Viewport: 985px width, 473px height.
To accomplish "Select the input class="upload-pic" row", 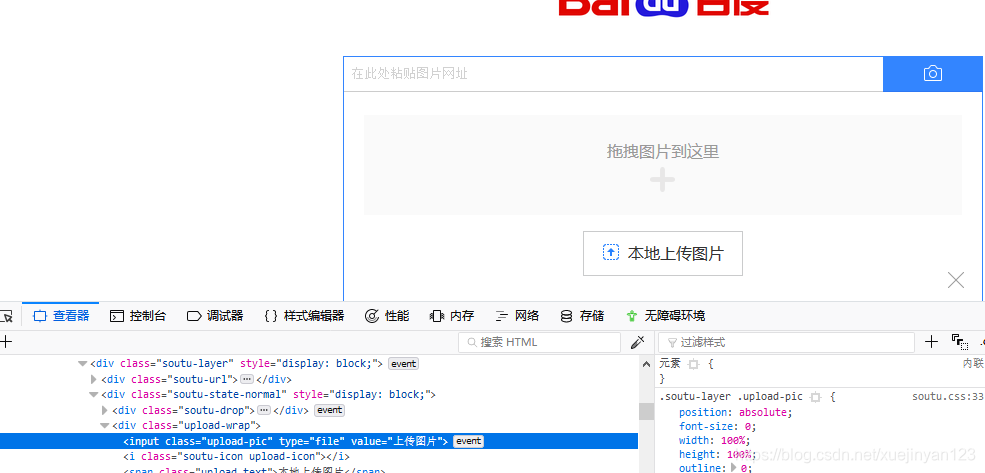I will pos(318,441).
